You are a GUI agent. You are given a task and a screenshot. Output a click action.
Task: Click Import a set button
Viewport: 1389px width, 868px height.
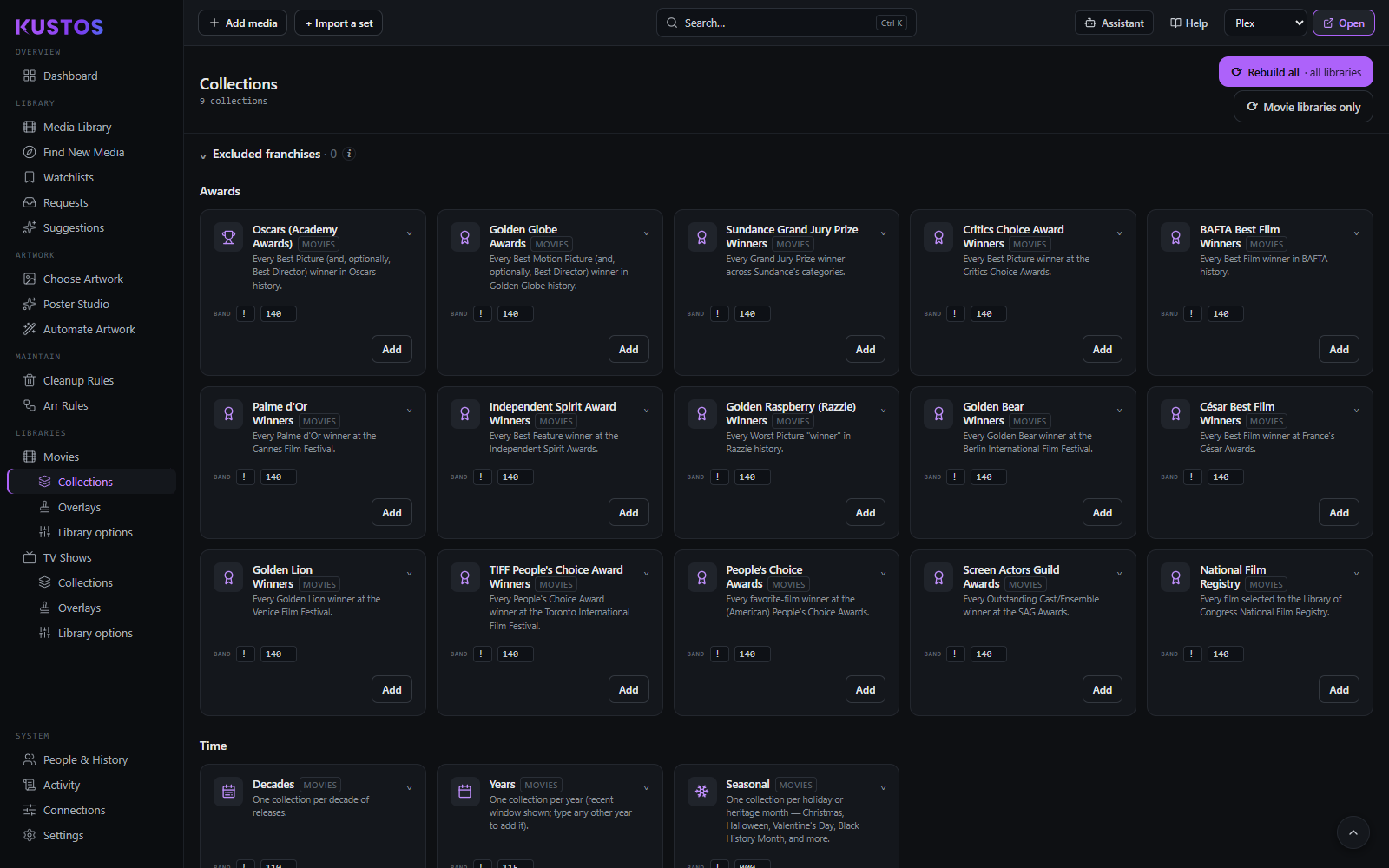coord(339,23)
